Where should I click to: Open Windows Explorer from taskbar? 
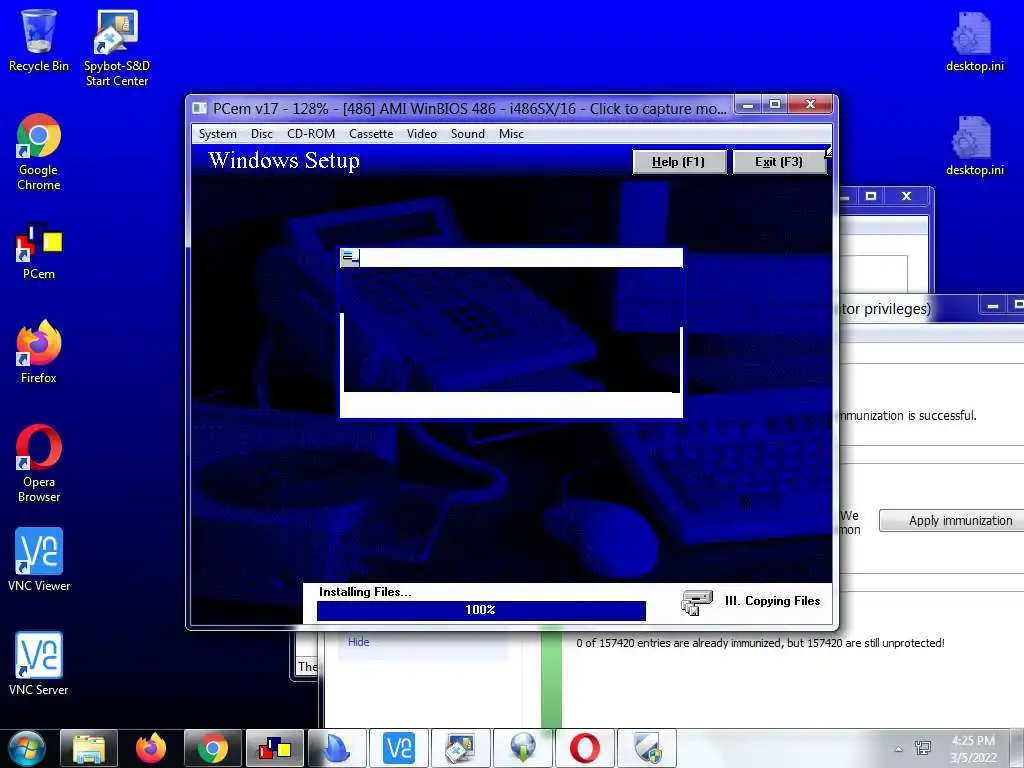(x=89, y=748)
